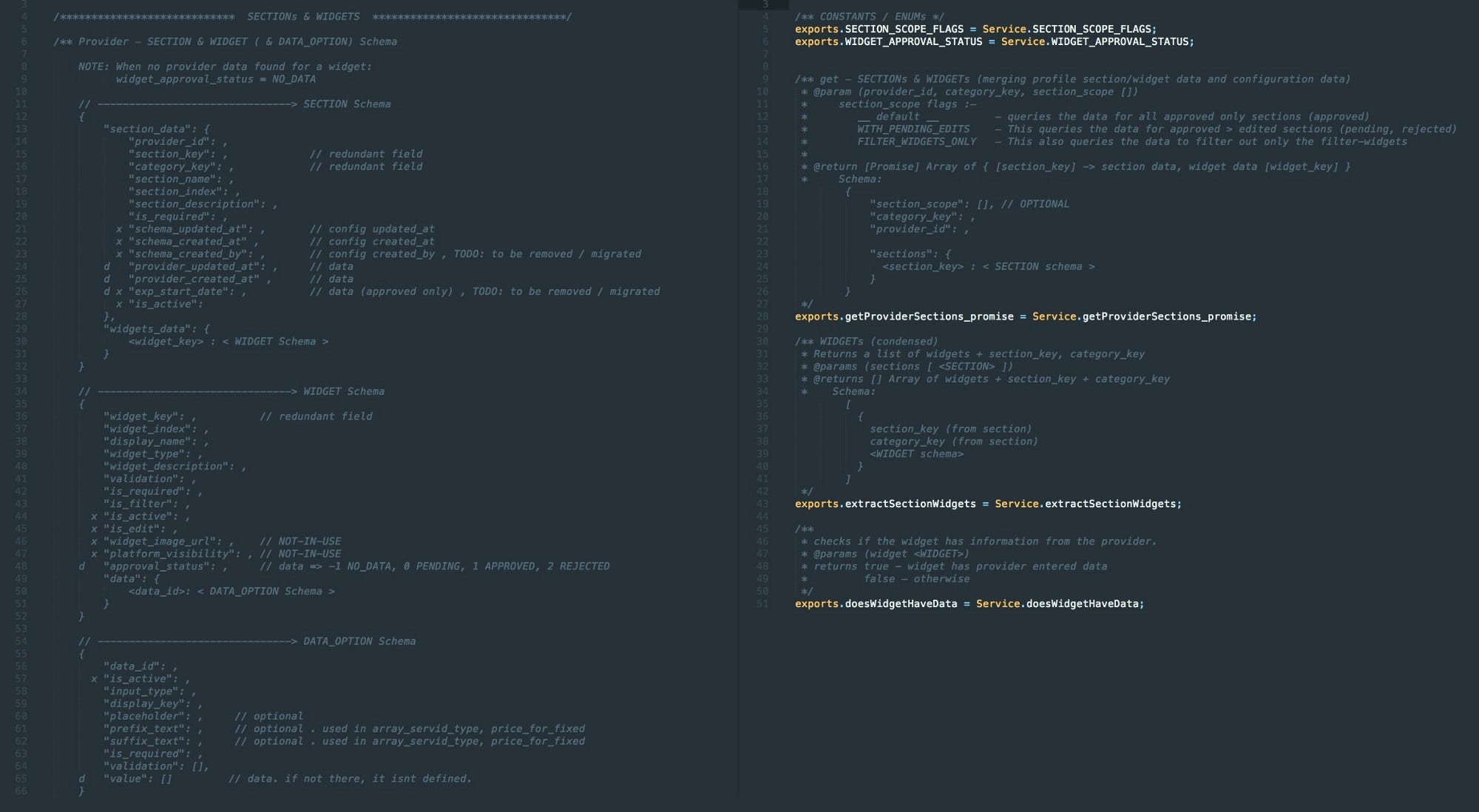Image resolution: width=1479 pixels, height=812 pixels.
Task: Click line number 34 in left pane gutter
Action: pos(21,391)
